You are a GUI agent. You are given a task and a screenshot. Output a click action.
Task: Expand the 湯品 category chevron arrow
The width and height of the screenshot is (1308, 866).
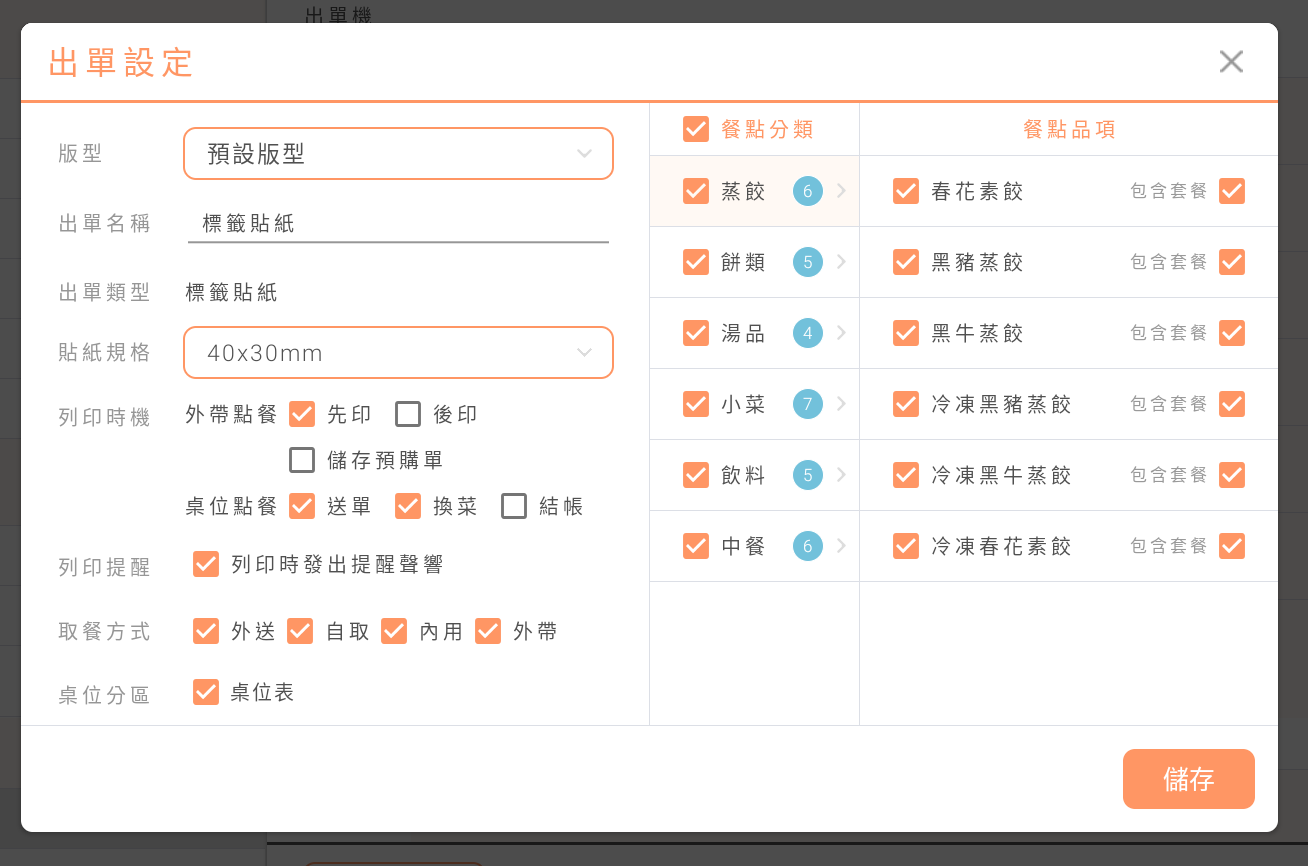tap(841, 333)
